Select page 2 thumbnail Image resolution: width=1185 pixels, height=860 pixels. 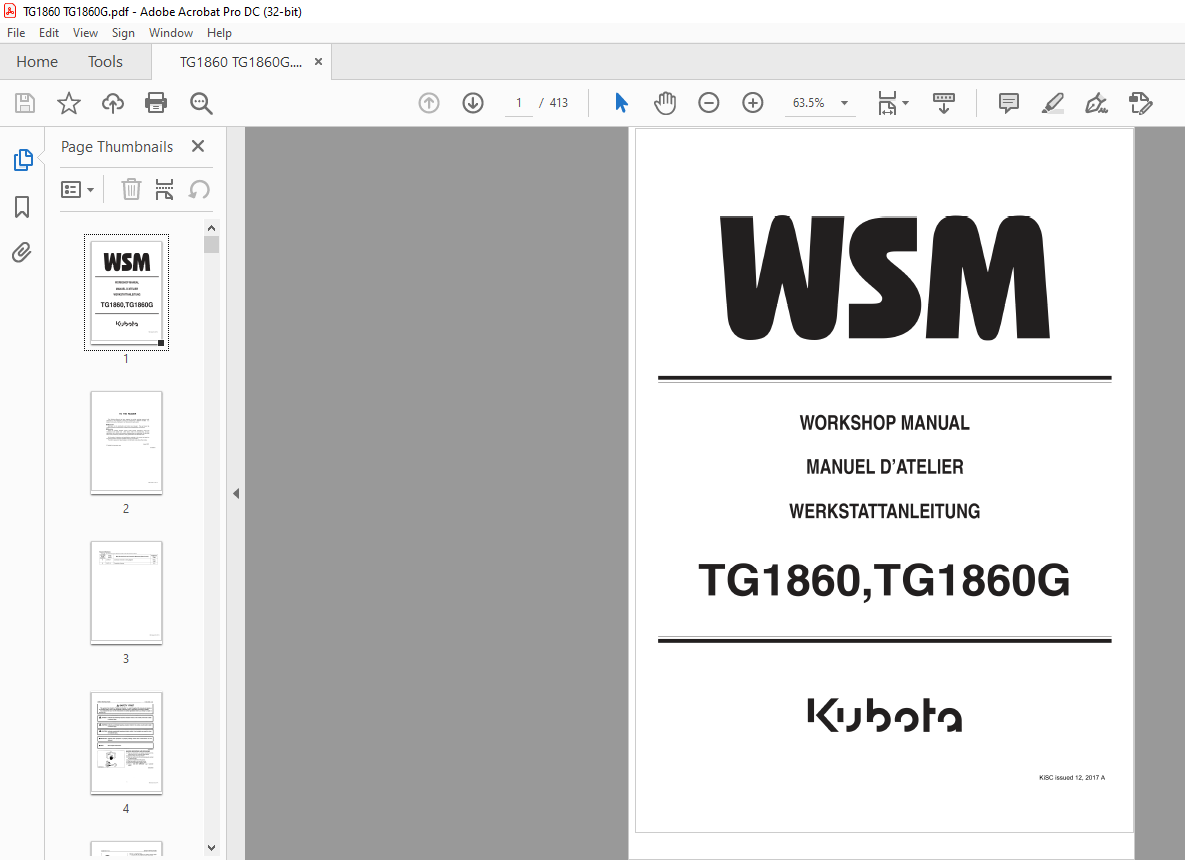[x=126, y=443]
